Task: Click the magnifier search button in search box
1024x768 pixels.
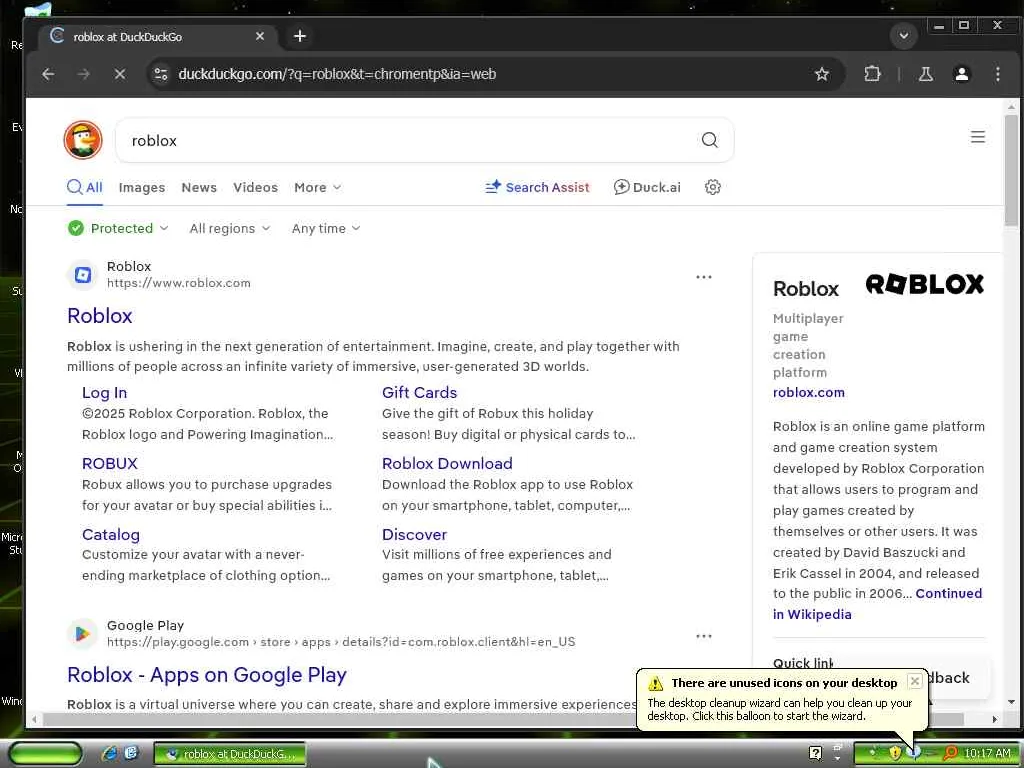Action: (x=709, y=140)
